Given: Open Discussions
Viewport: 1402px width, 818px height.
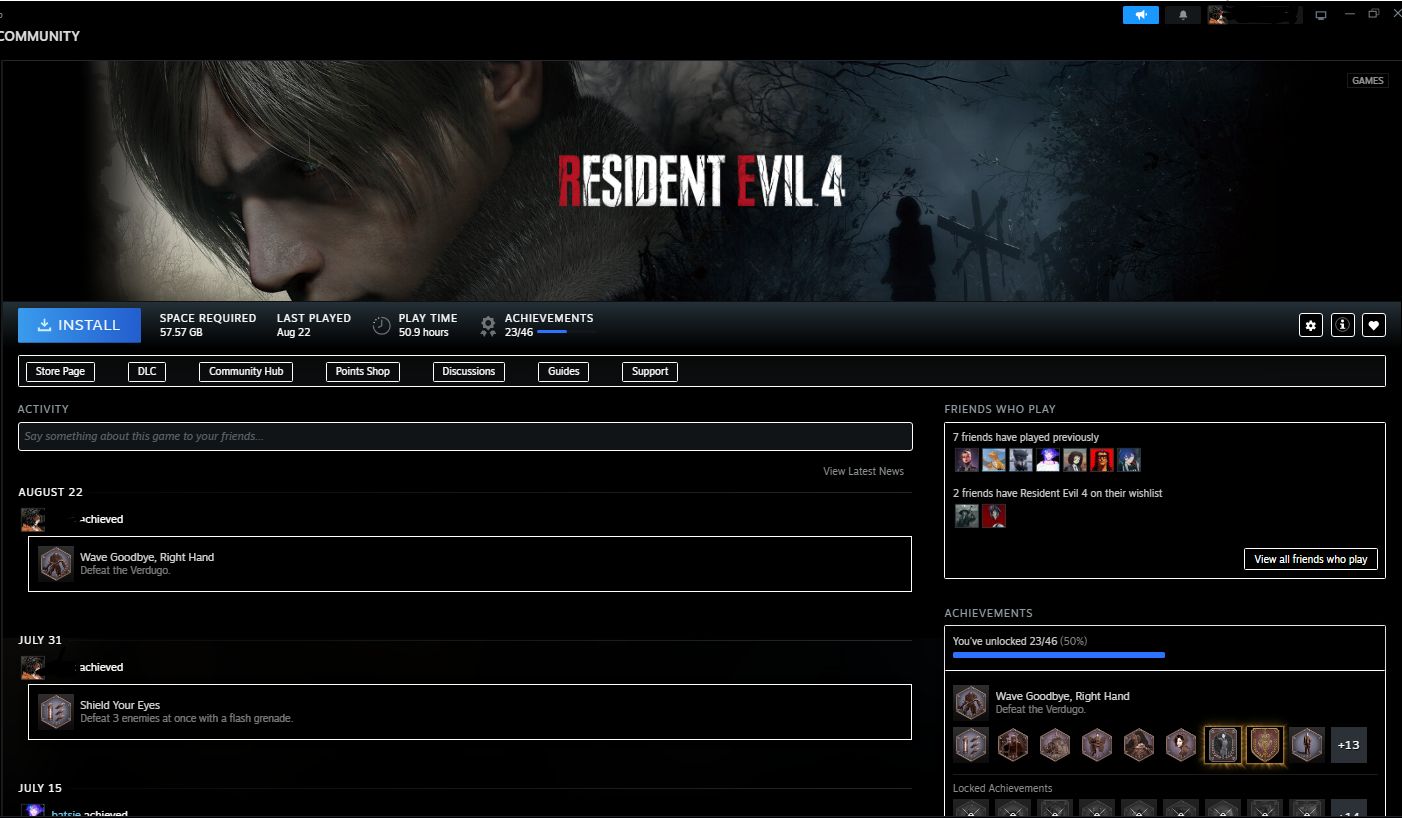Looking at the screenshot, I should [x=469, y=371].
